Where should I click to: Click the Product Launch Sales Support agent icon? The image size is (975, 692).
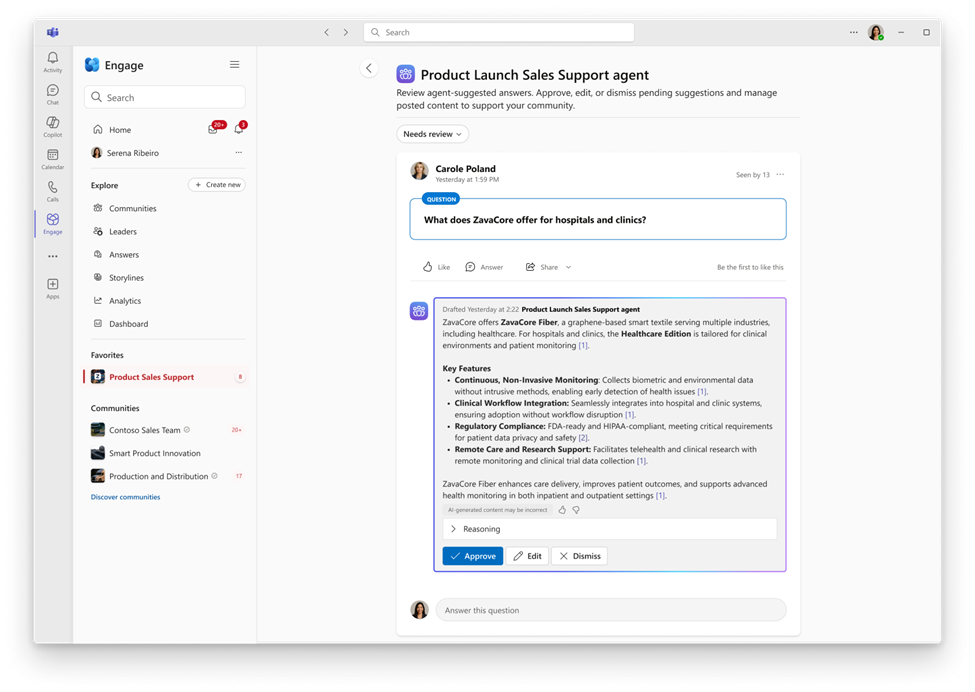tap(405, 75)
